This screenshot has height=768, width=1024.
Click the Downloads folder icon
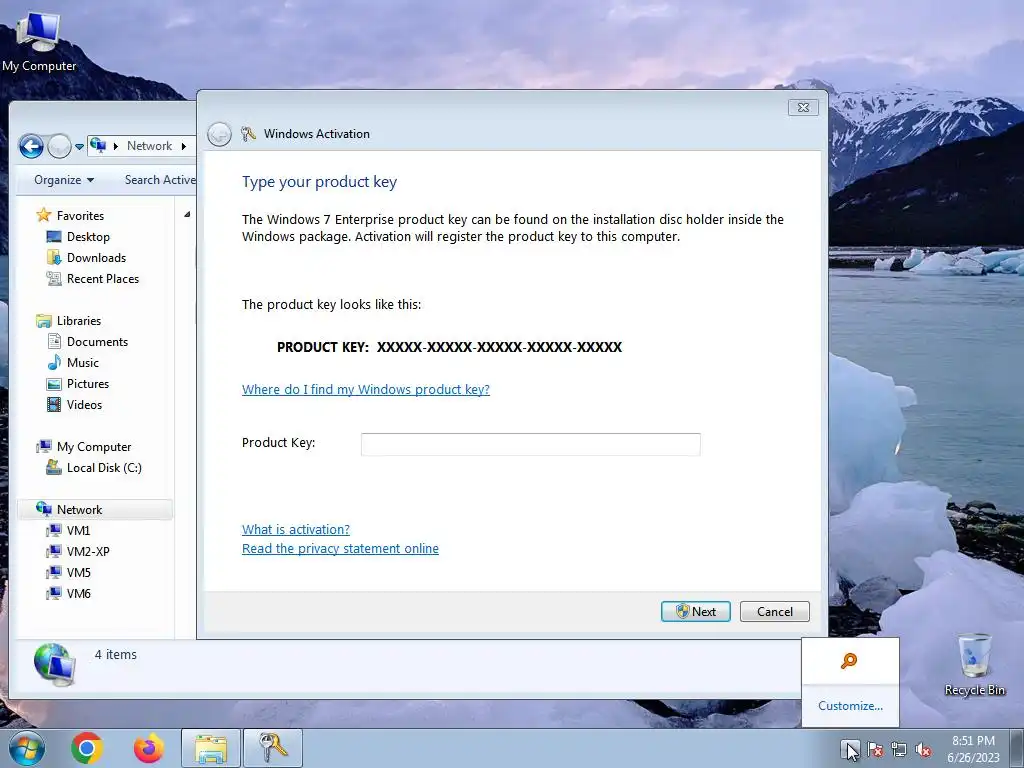pyautogui.click(x=54, y=257)
